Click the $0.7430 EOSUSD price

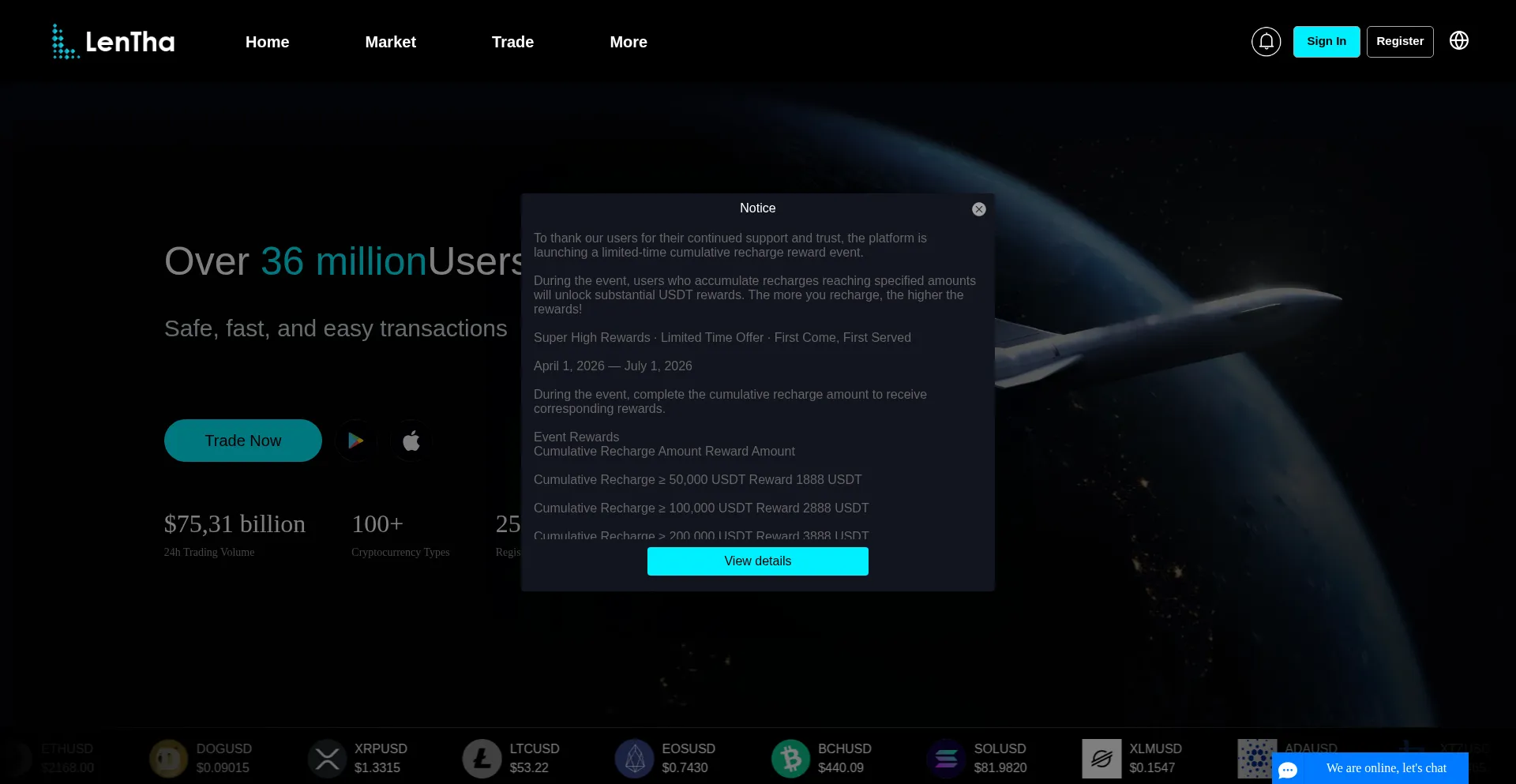[685, 767]
